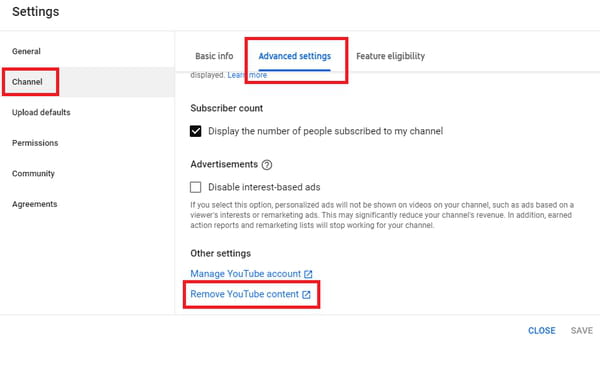Open Agreements in the sidebar
600x368 pixels.
34,204
